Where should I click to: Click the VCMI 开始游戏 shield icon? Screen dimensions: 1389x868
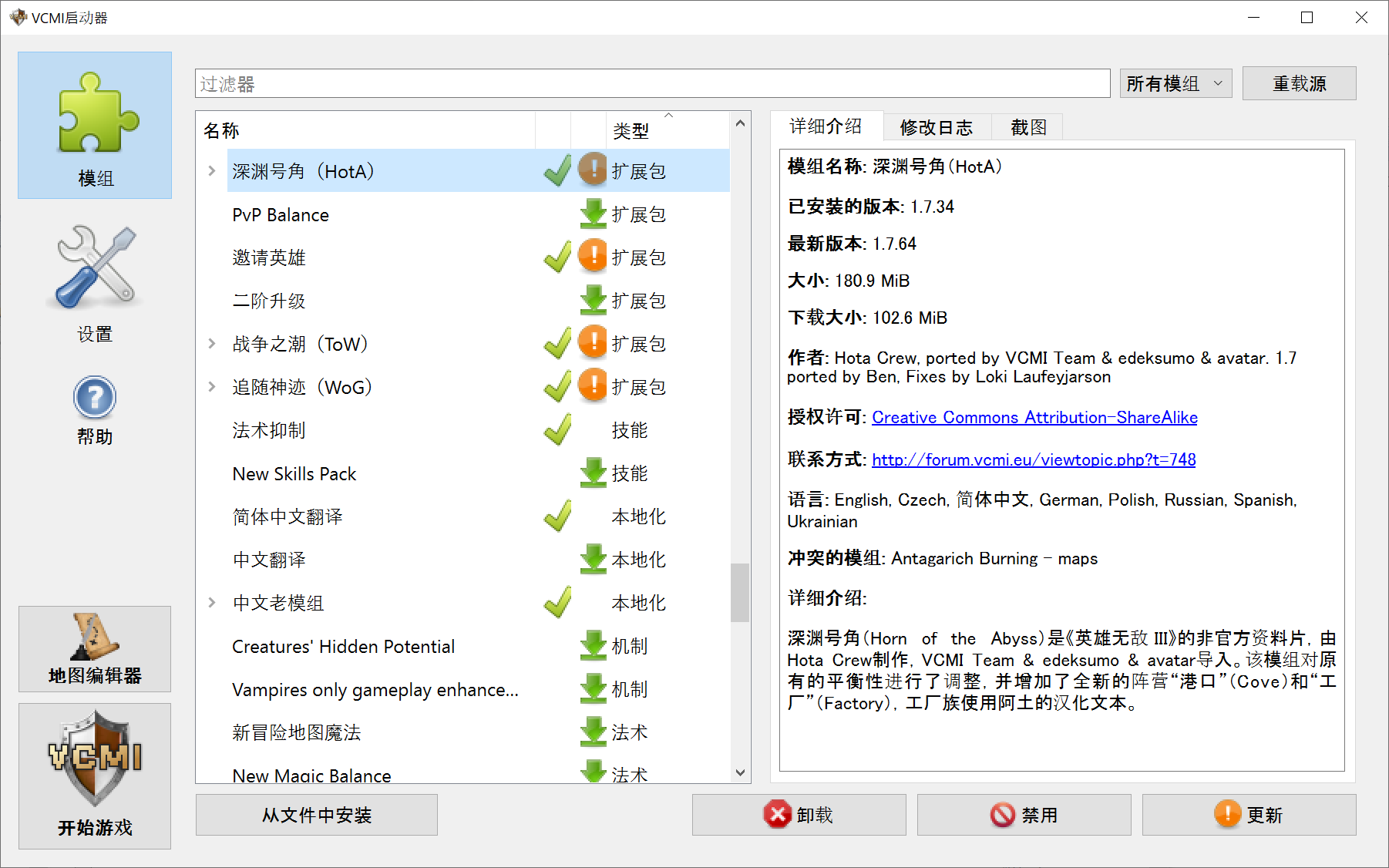(95, 776)
